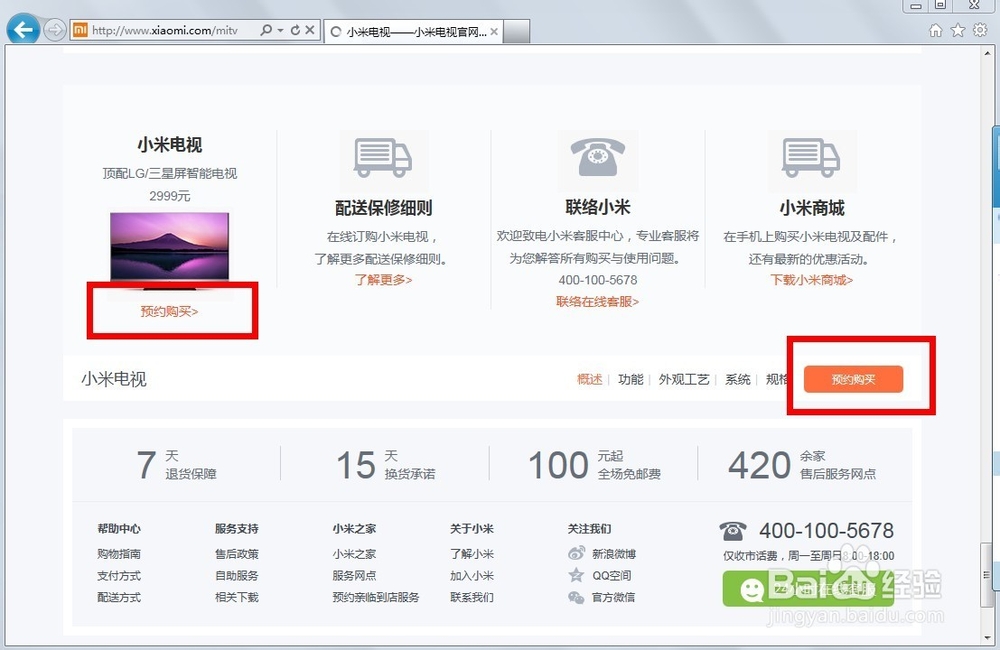
Task: Open 支付方式 footer link
Action: [x=119, y=575]
